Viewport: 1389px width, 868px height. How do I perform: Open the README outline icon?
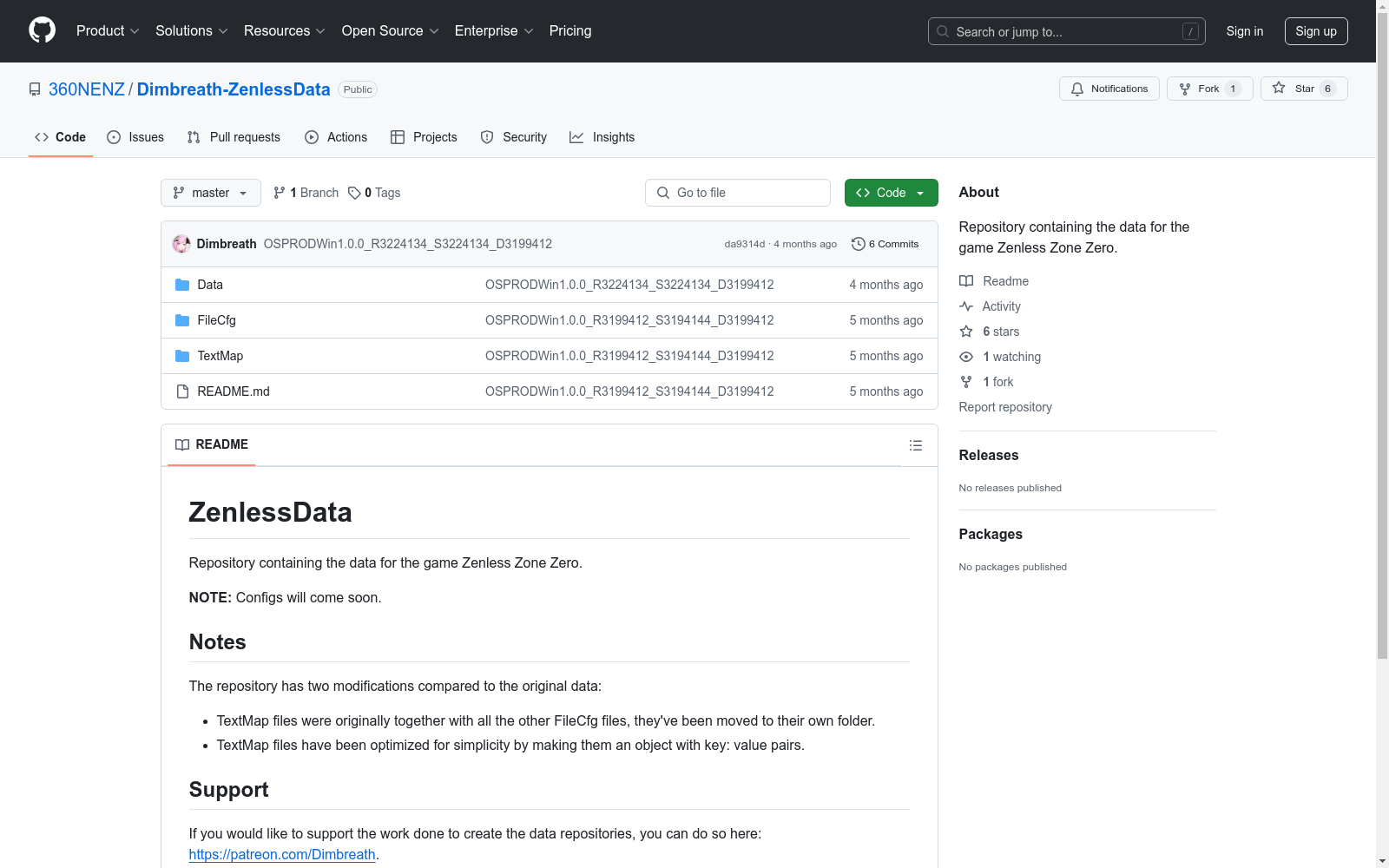tap(916, 445)
